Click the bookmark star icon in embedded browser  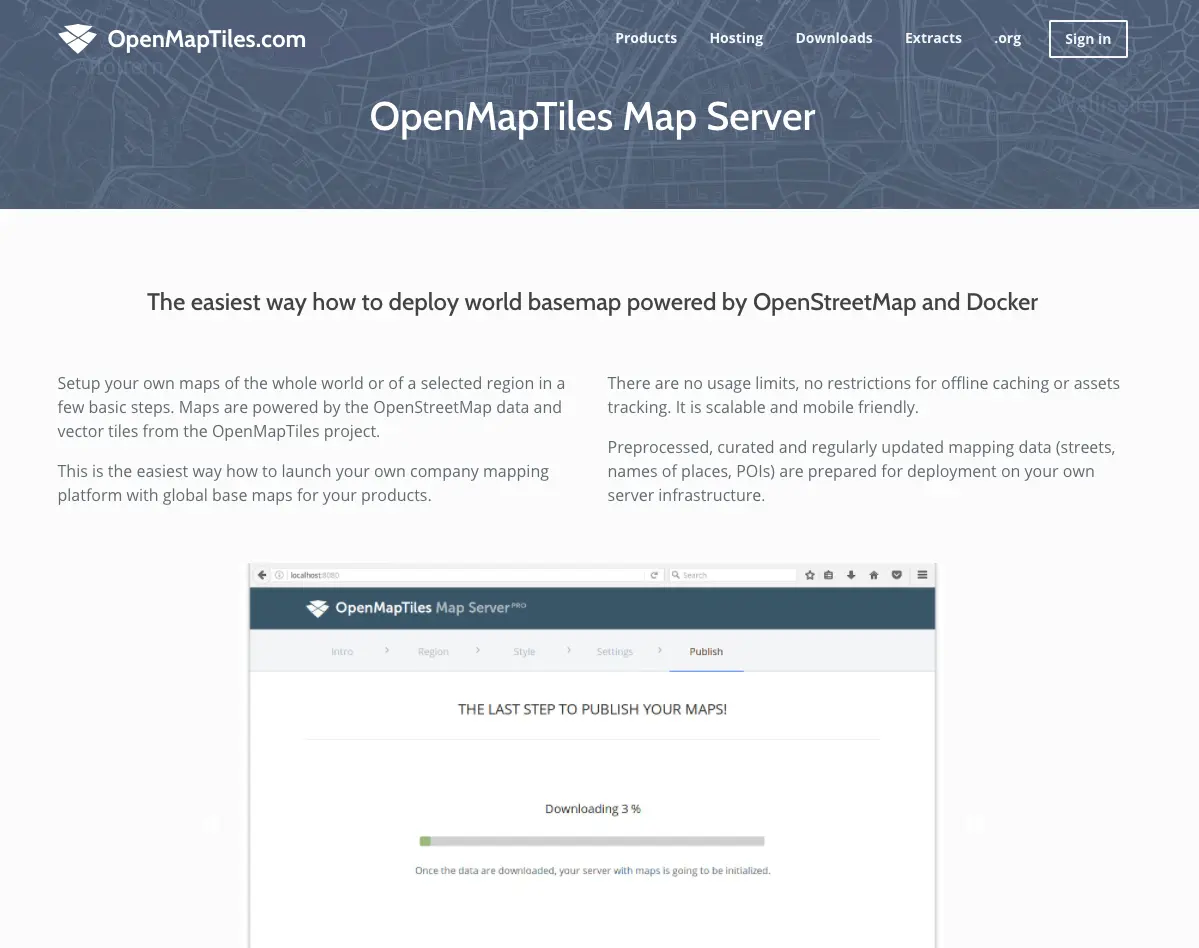coord(810,575)
